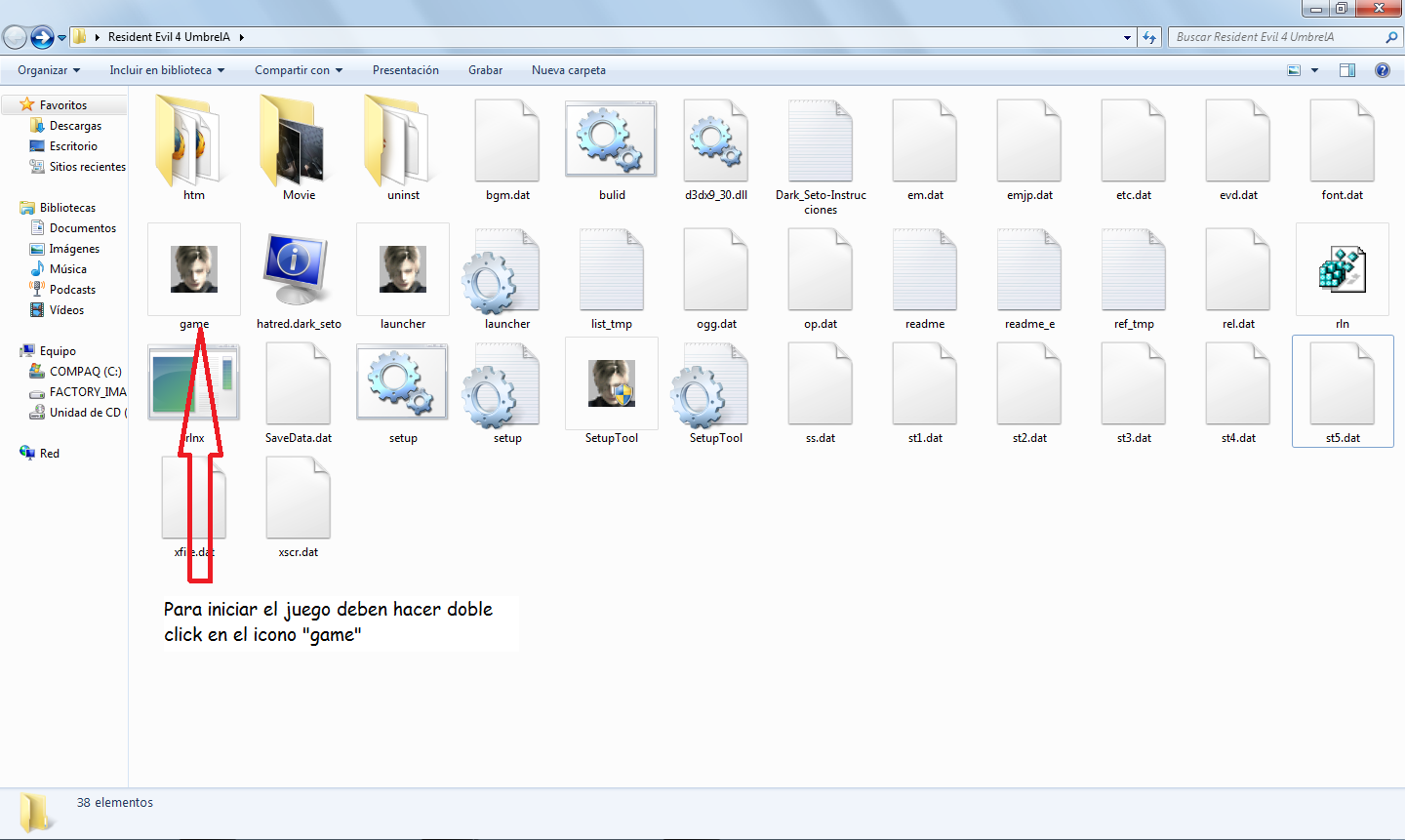This screenshot has width=1406, height=840.
Task: Select the uninst folder
Action: click(x=403, y=148)
